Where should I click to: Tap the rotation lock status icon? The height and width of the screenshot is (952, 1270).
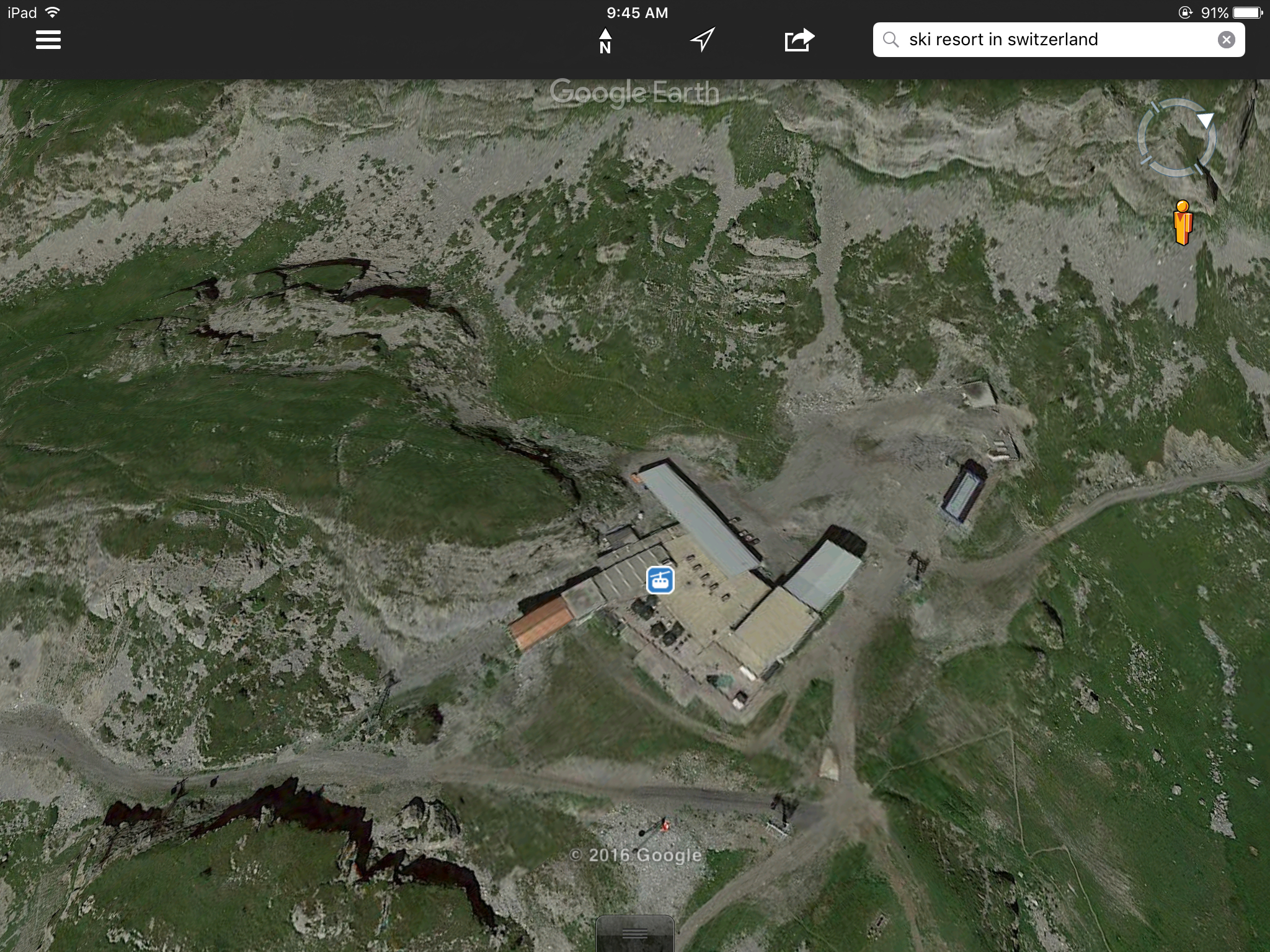pos(1185,12)
